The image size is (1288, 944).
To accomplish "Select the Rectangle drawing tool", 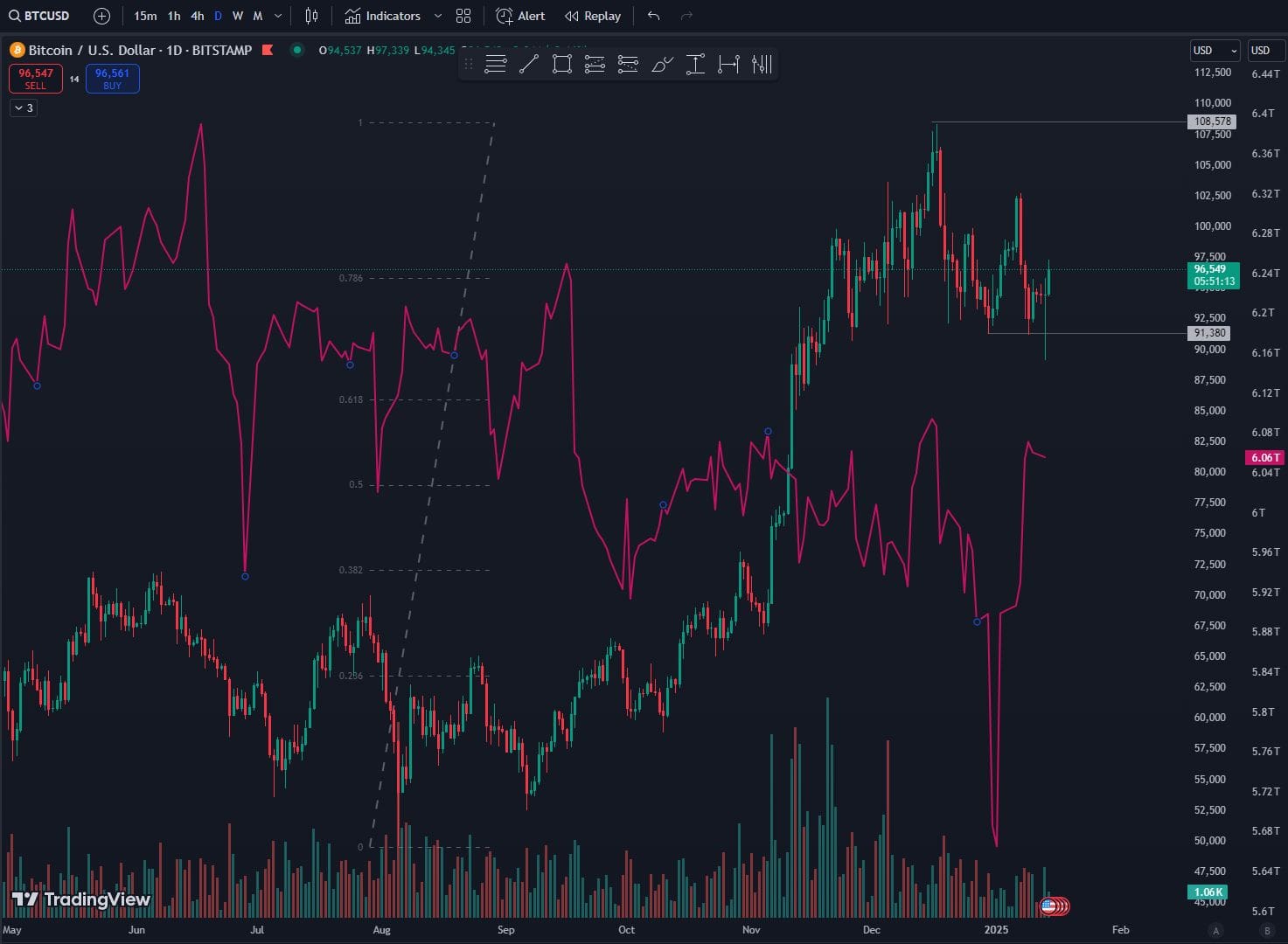I will pyautogui.click(x=562, y=64).
